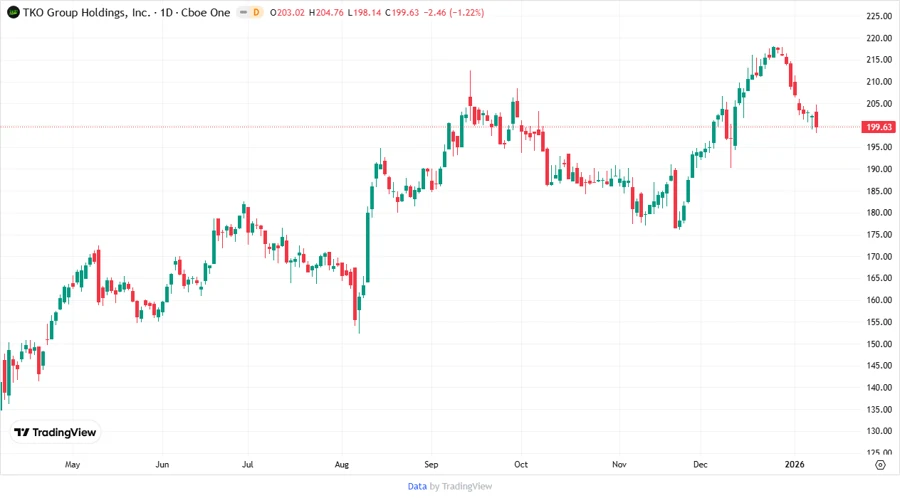Click the Sep label on time axis
900x498 pixels.
431,464
